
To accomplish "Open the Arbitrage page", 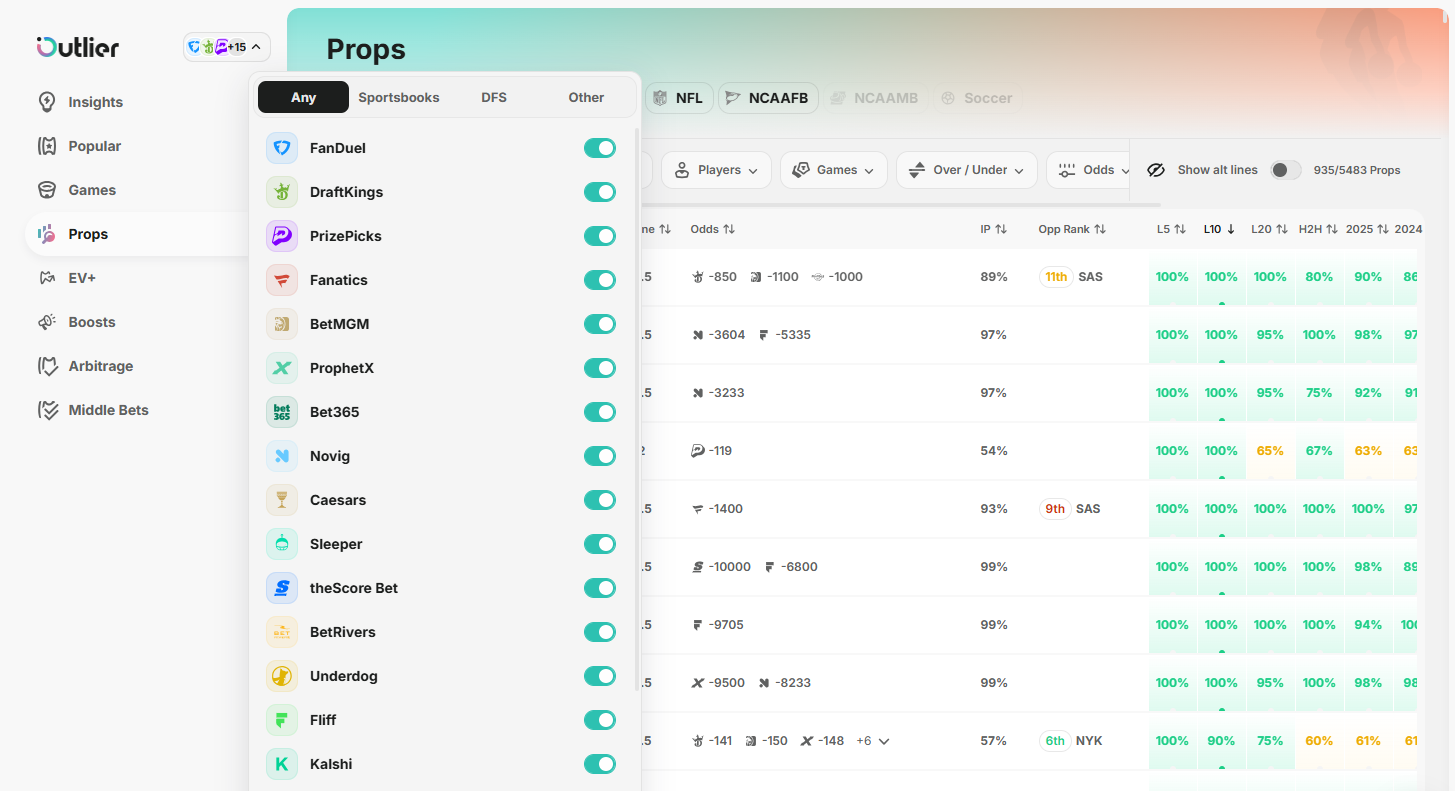I will click(x=100, y=366).
